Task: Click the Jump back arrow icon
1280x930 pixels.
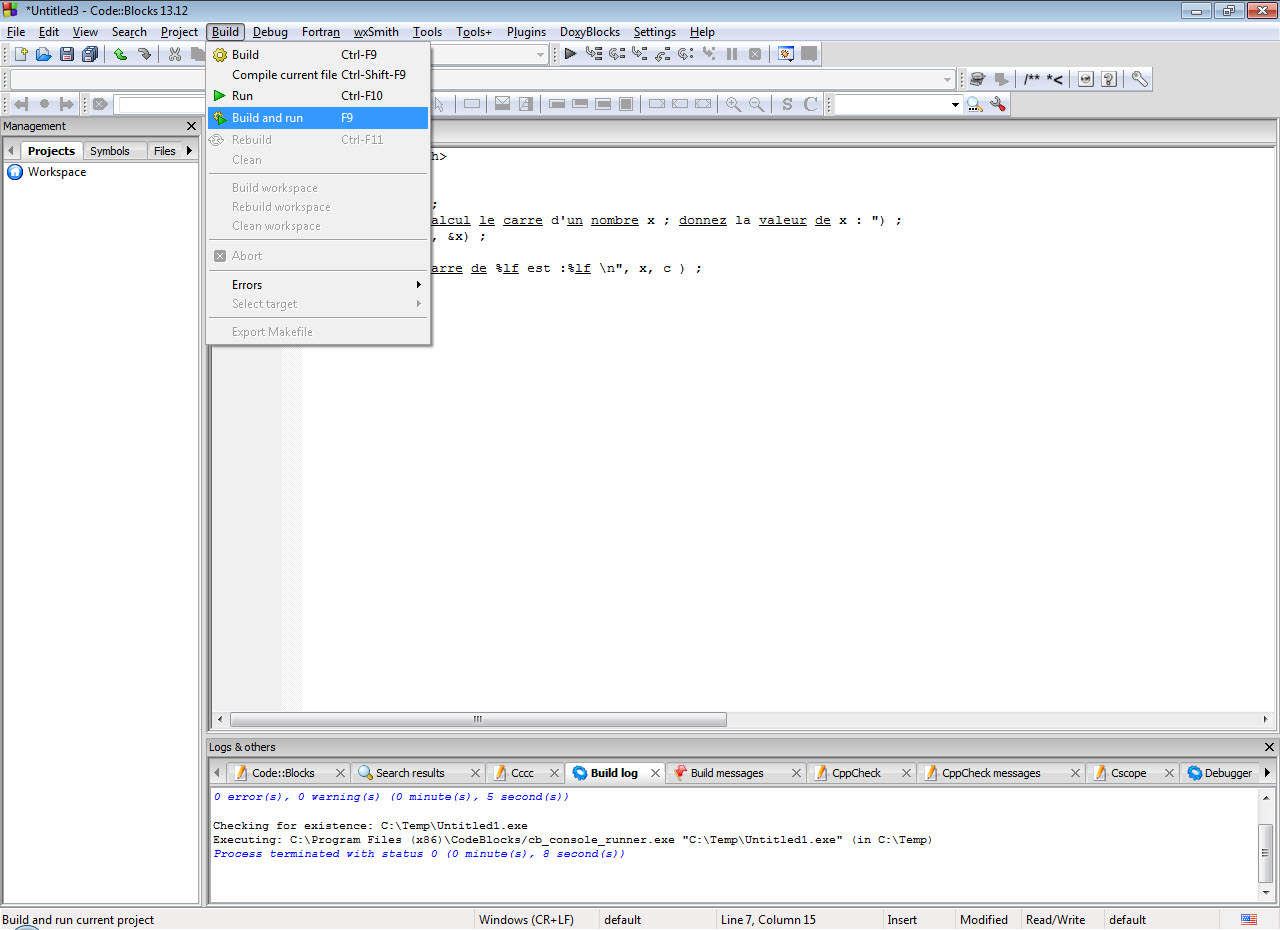Action: pyautogui.click(x=20, y=104)
